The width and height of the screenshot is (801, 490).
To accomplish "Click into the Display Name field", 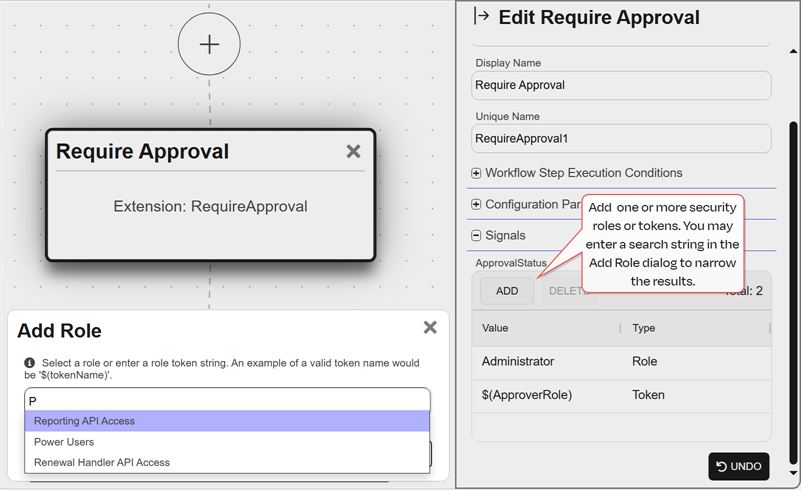I will click(x=620, y=85).
